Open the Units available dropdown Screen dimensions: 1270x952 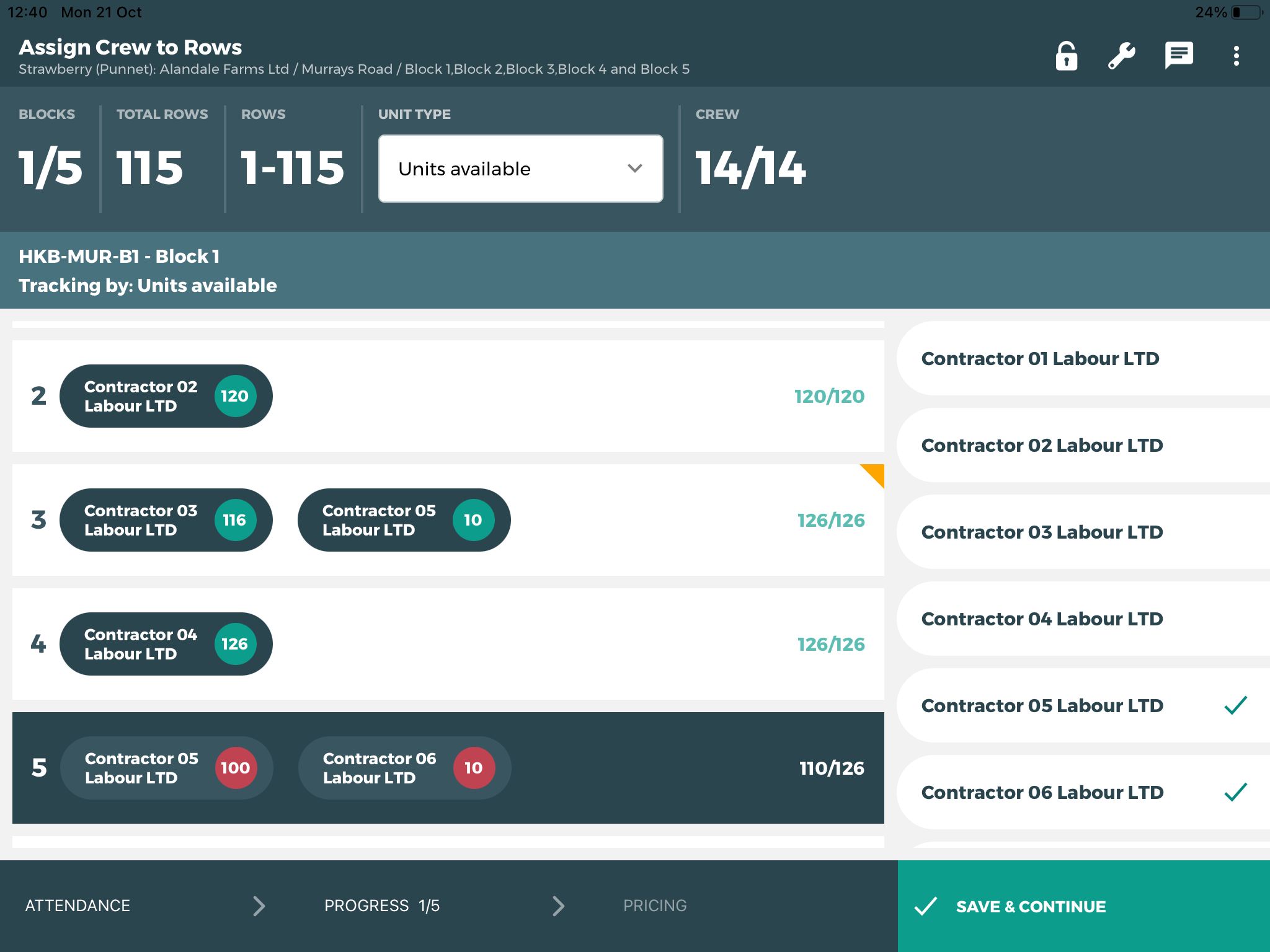[520, 168]
